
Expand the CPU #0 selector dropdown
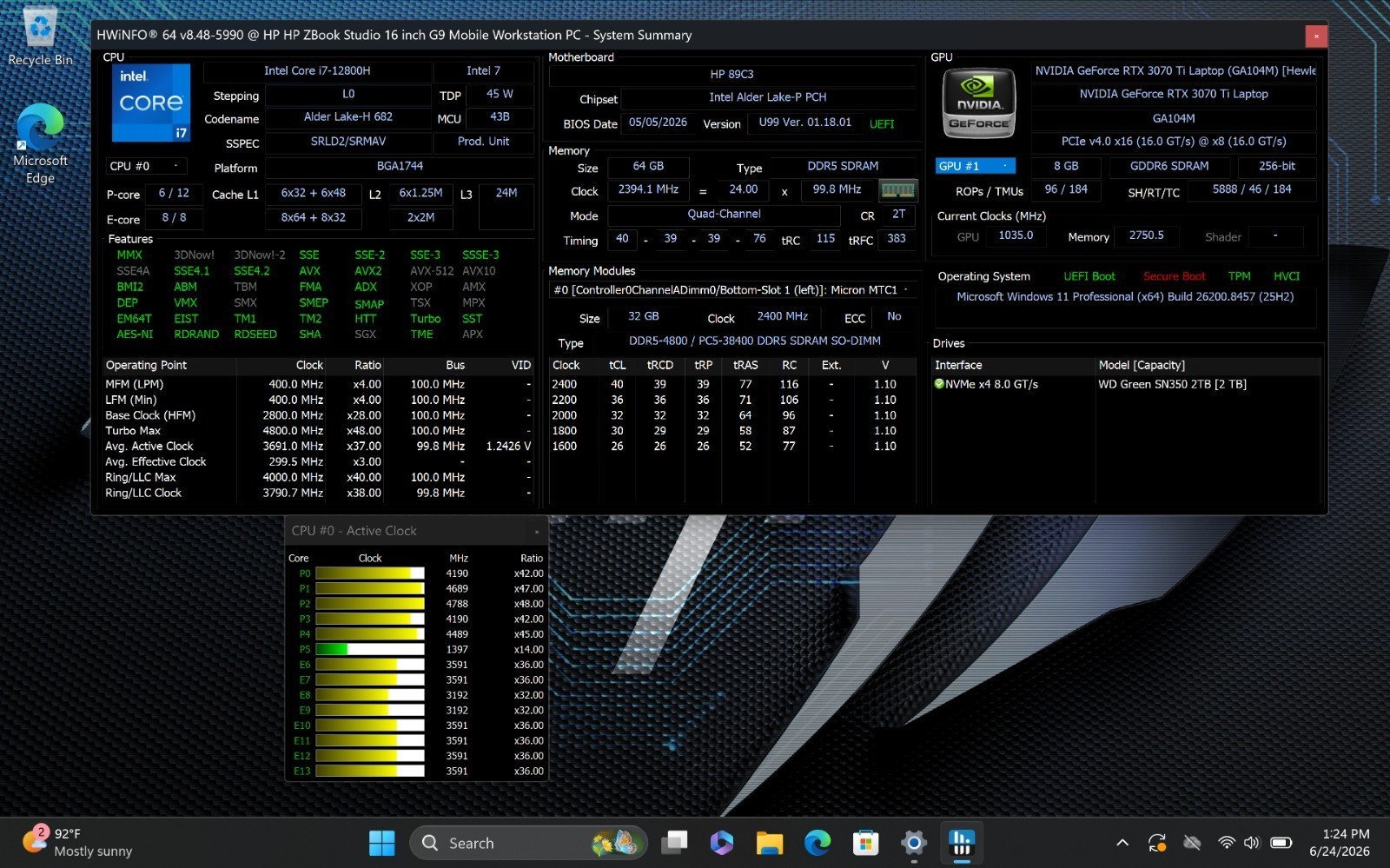tap(146, 166)
